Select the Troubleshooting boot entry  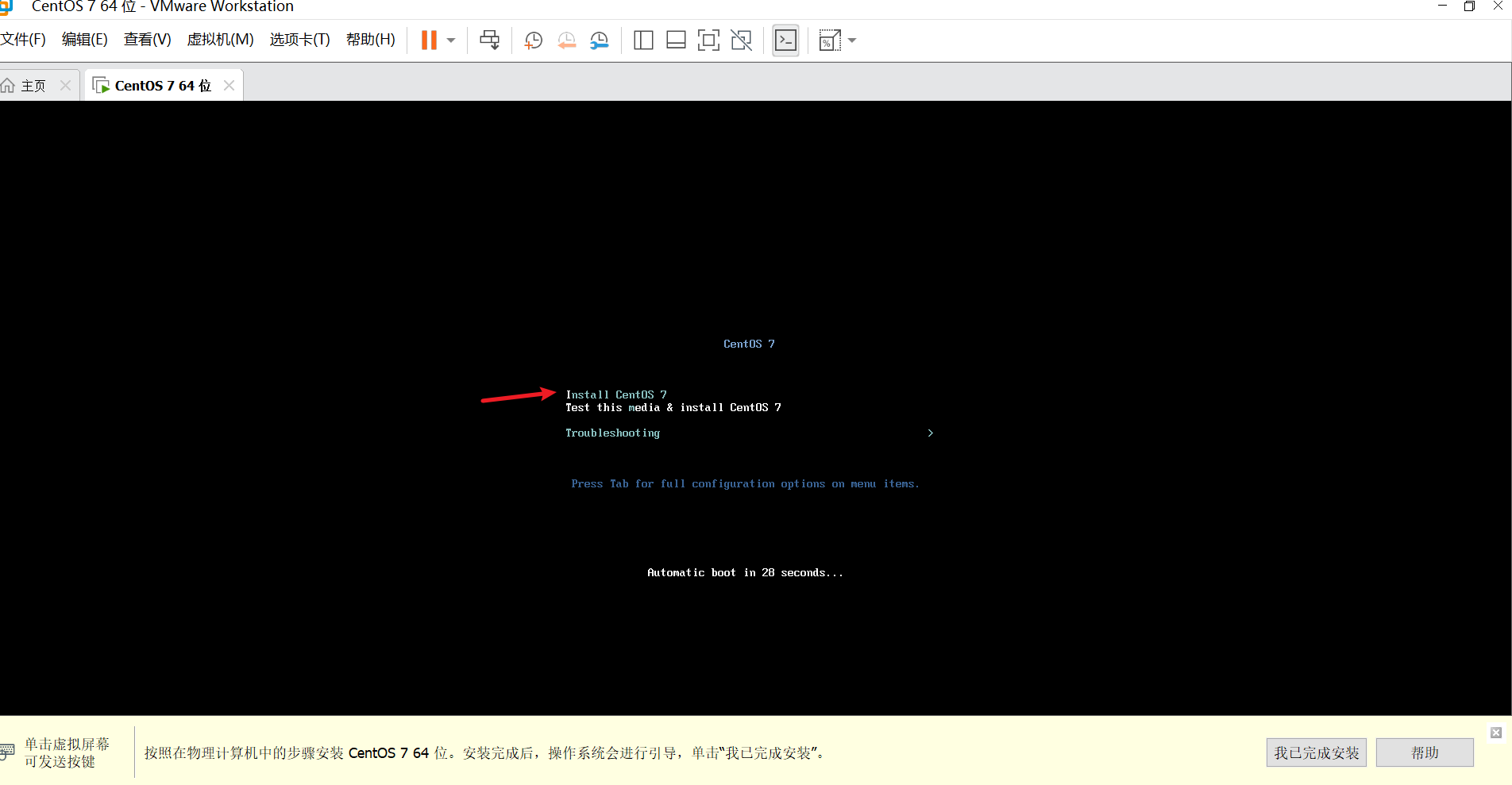tap(612, 433)
